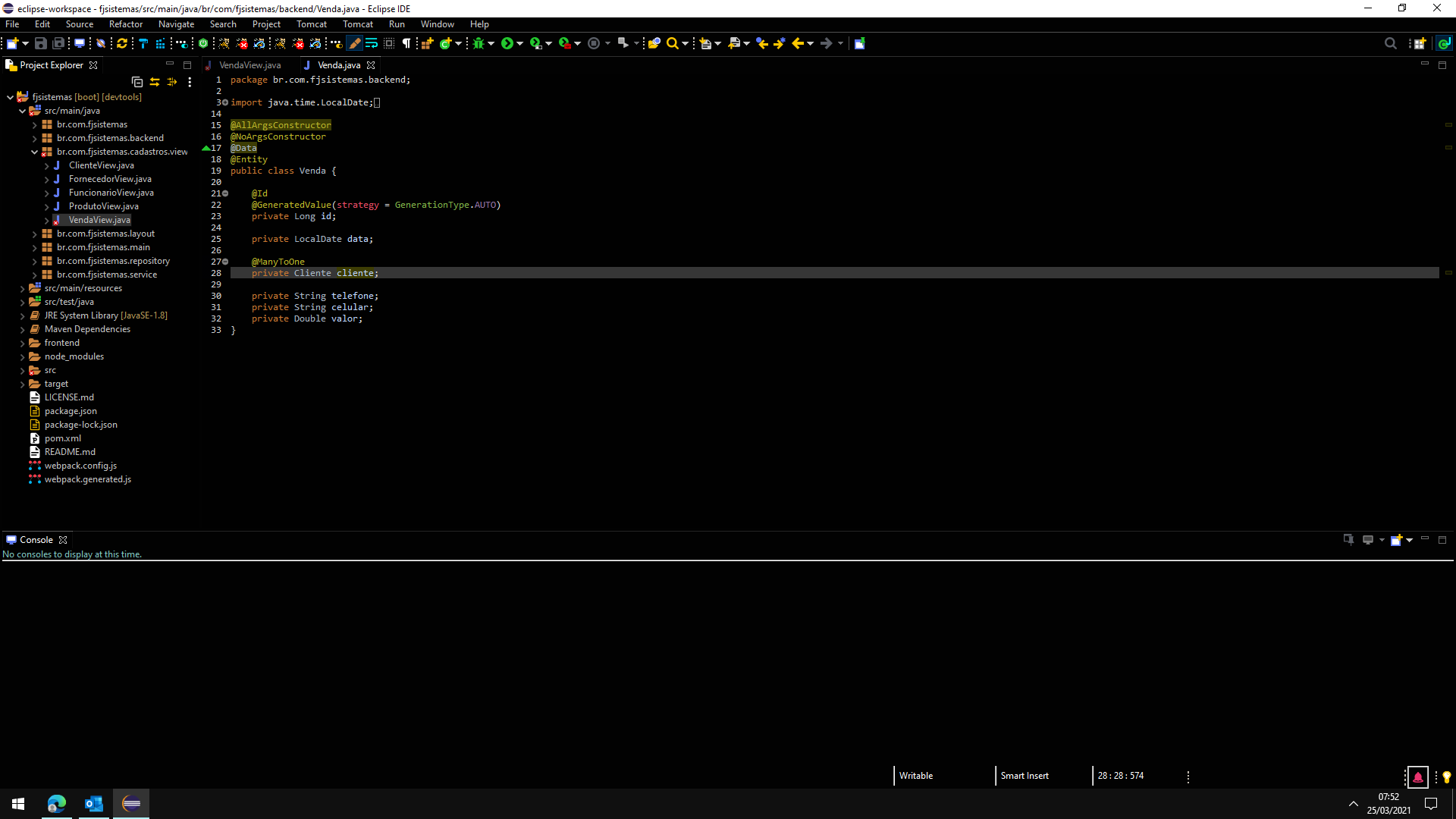This screenshot has height=819, width=1456.
Task: Open Outlook from the Windows taskbar
Action: (93, 803)
